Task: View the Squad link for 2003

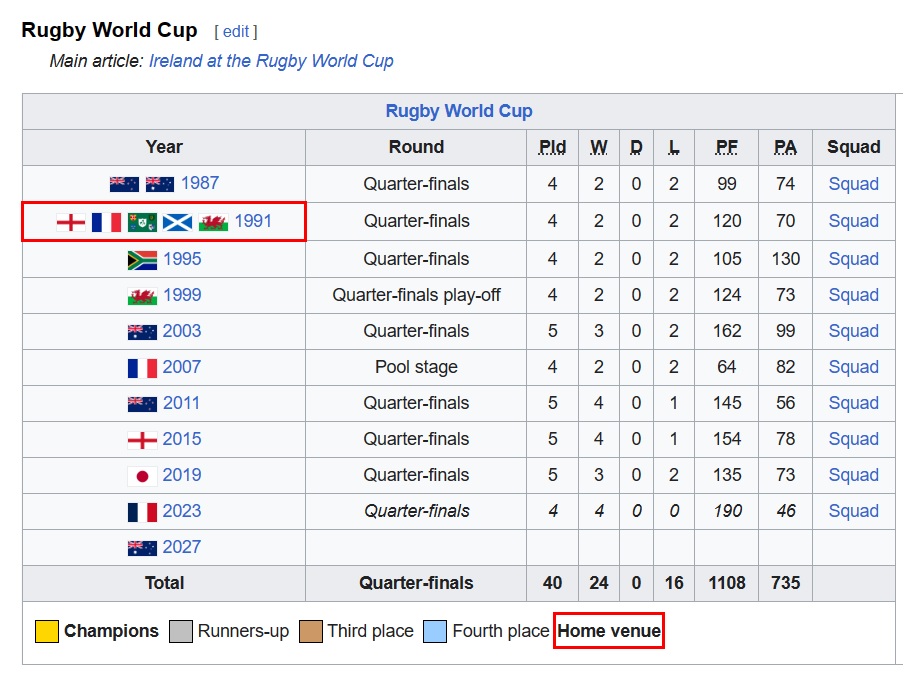Action: pos(853,331)
